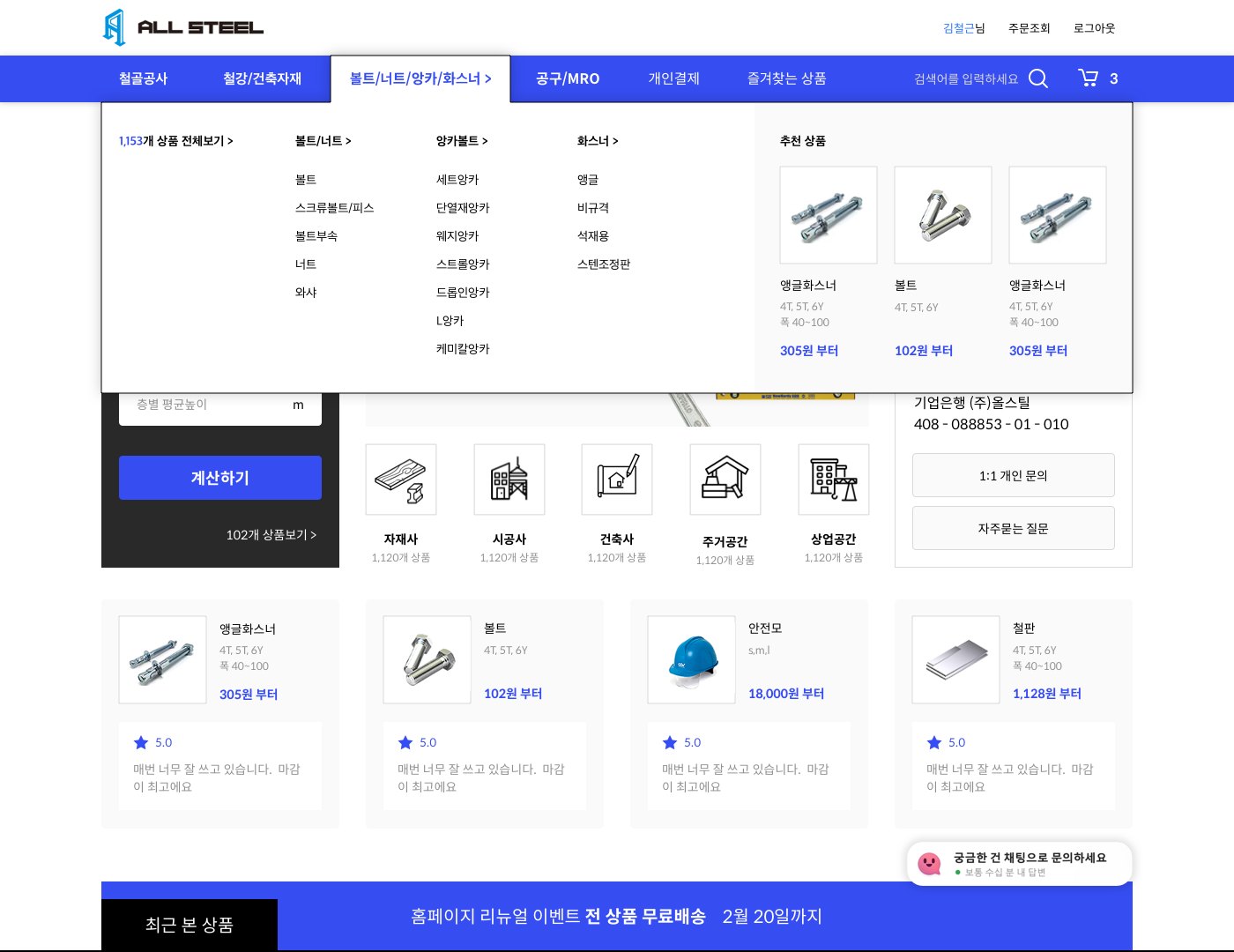Select 스텐조정판 in the submenu
This screenshot has width=1234, height=952.
click(604, 264)
